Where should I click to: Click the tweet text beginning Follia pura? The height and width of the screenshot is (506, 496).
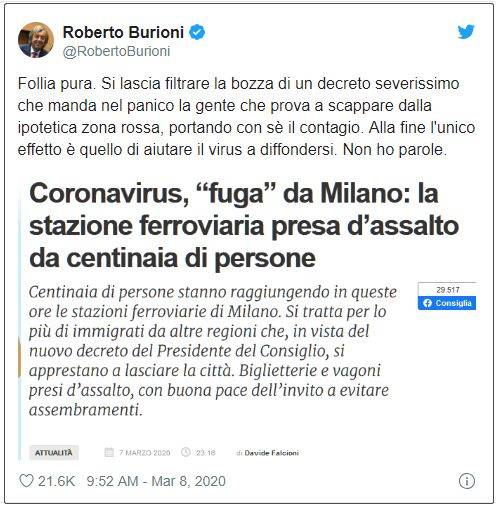(x=246, y=116)
